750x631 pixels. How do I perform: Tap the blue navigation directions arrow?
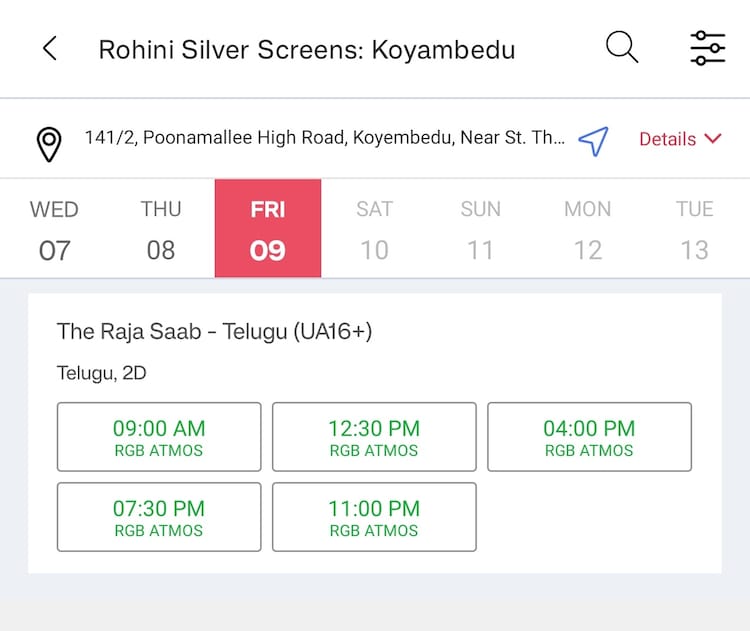593,141
